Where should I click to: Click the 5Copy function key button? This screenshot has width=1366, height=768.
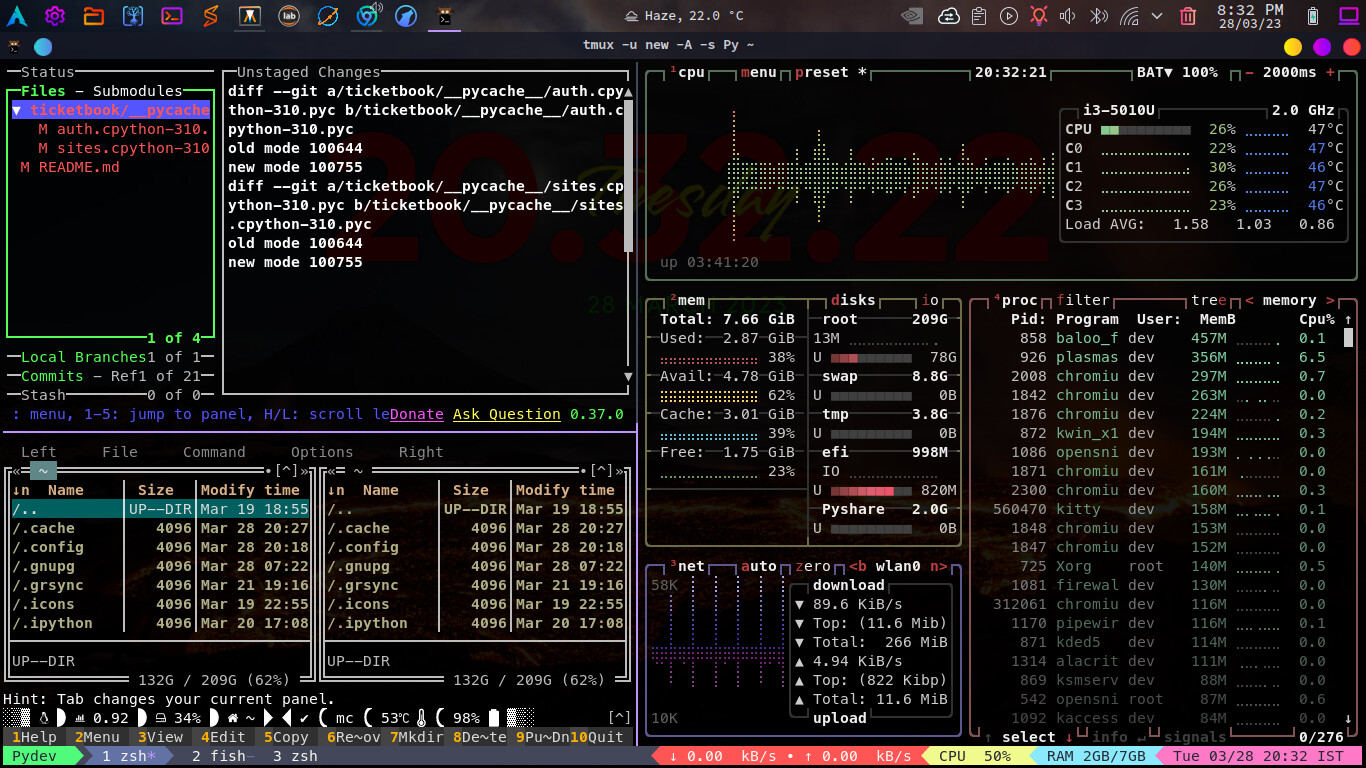coord(285,737)
